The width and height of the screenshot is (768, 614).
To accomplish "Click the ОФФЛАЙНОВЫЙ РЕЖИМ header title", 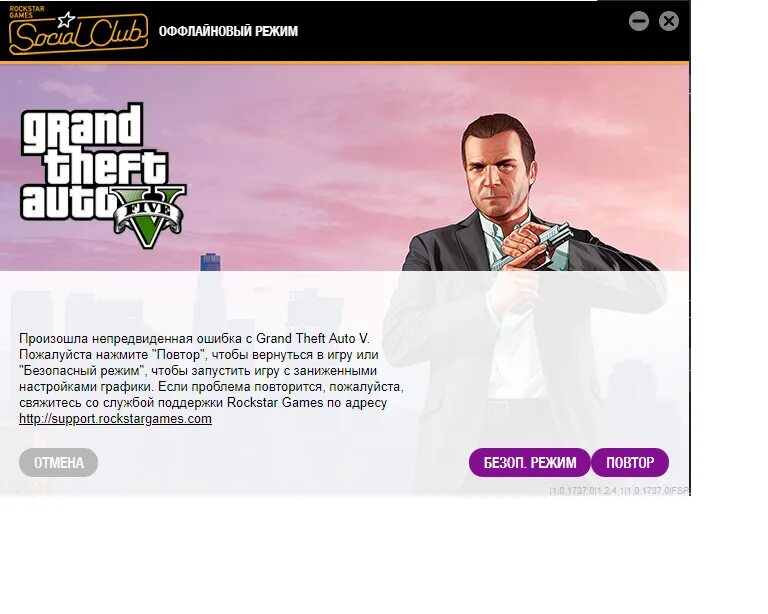I will tap(228, 31).
